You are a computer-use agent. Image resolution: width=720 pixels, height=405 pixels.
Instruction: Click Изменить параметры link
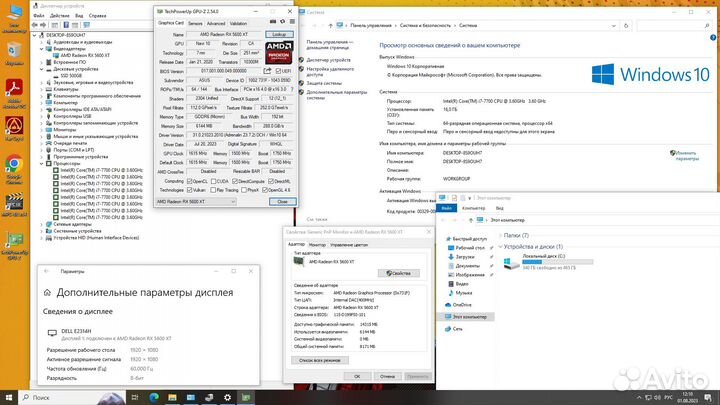coord(687,156)
